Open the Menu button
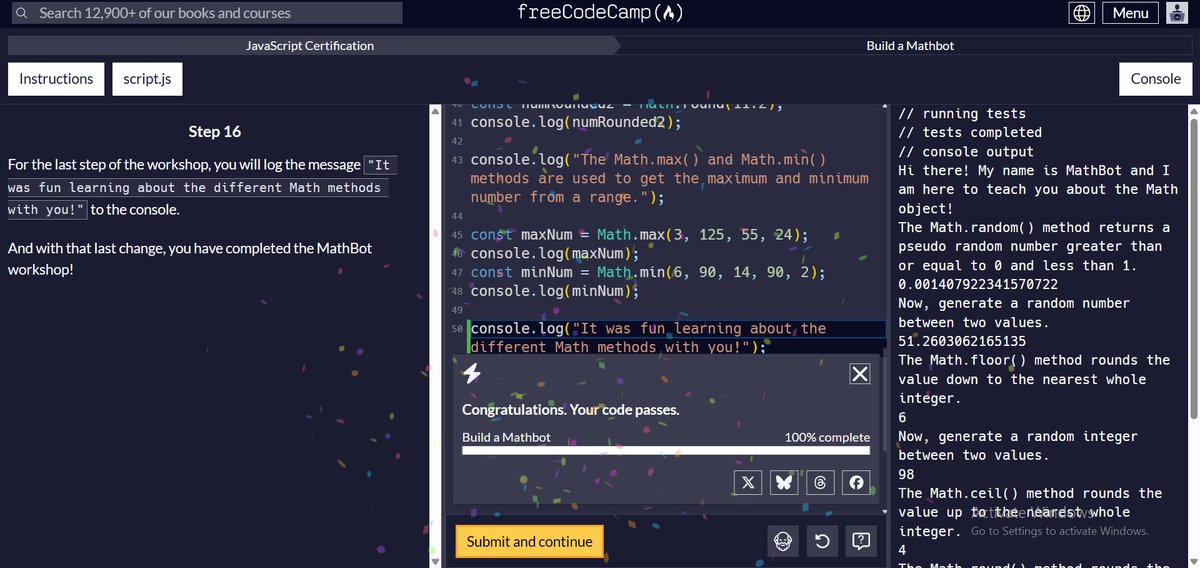Image resolution: width=1200 pixels, height=568 pixels. pyautogui.click(x=1130, y=13)
